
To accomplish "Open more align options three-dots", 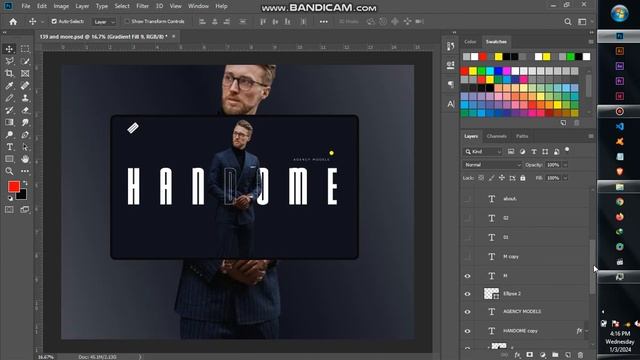I will (324, 22).
